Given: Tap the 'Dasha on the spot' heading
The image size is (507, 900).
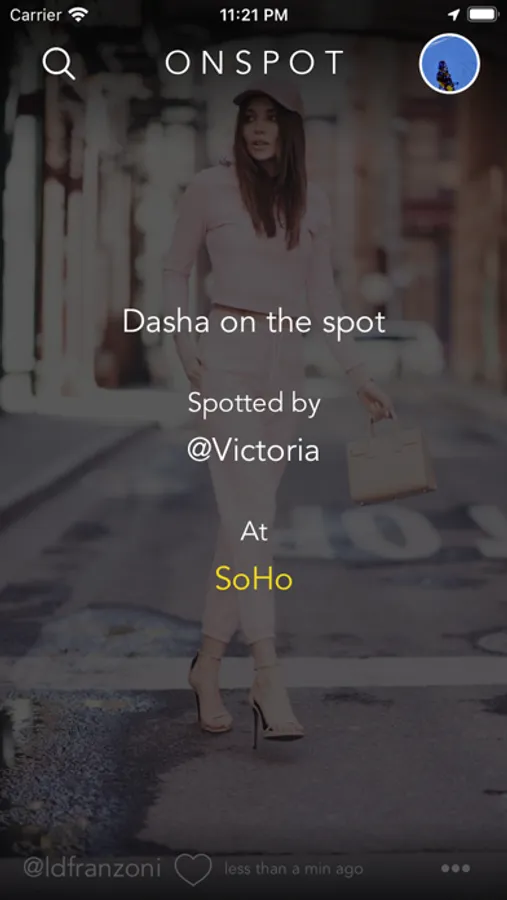Looking at the screenshot, I should coord(254,322).
